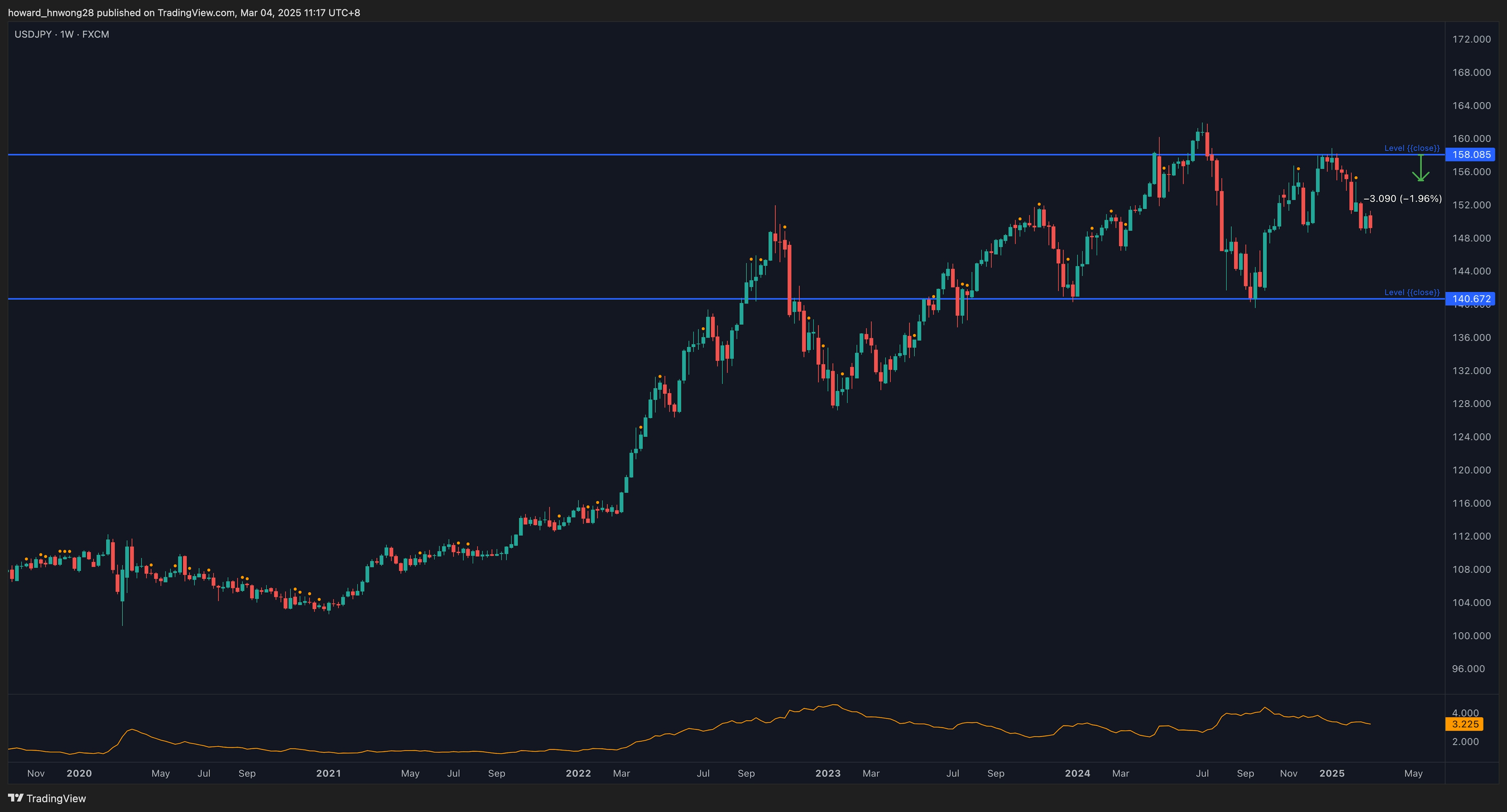Open the USDJPY symbol in the chart header
The width and height of the screenshot is (1507, 812).
click(33, 35)
